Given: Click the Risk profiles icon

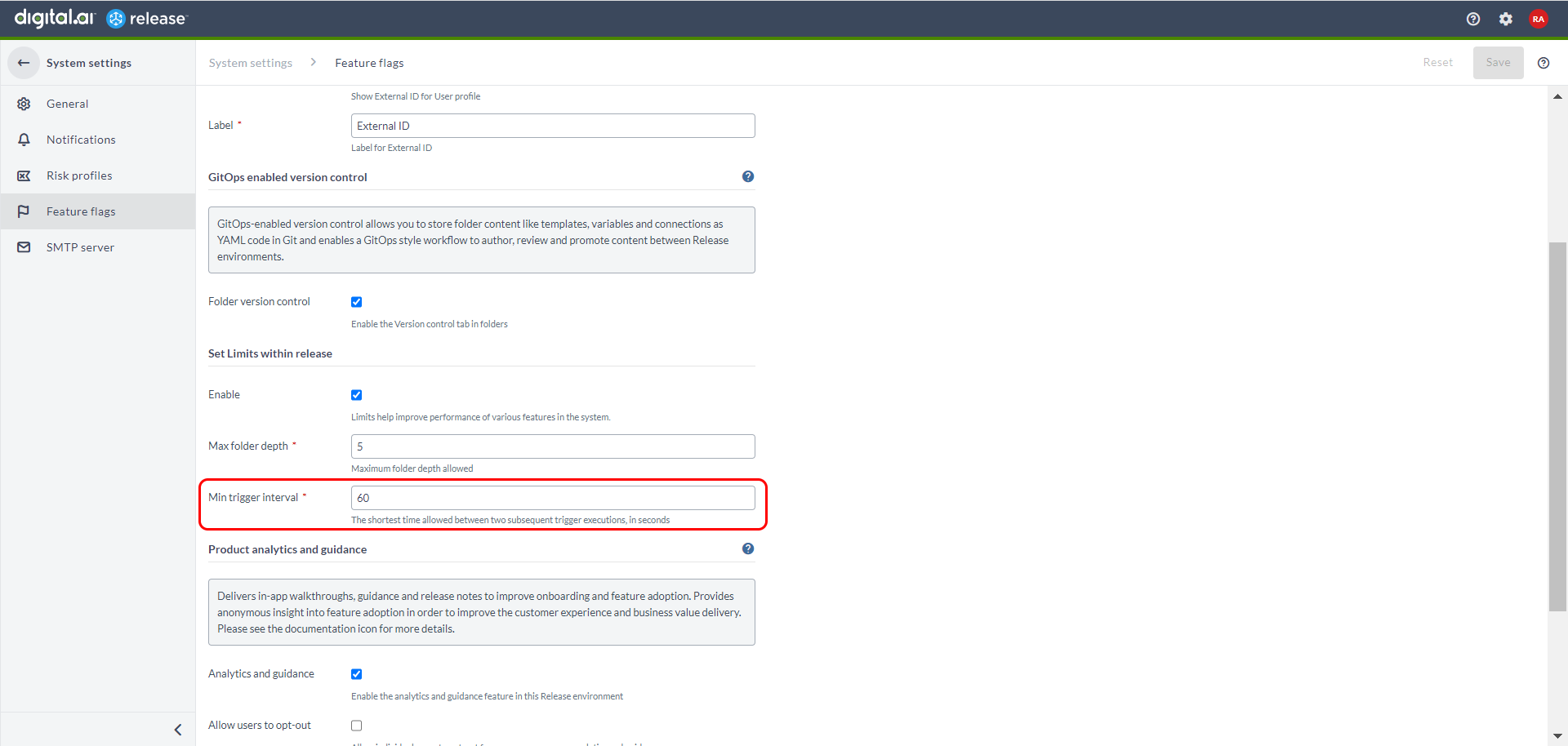Looking at the screenshot, I should point(24,175).
